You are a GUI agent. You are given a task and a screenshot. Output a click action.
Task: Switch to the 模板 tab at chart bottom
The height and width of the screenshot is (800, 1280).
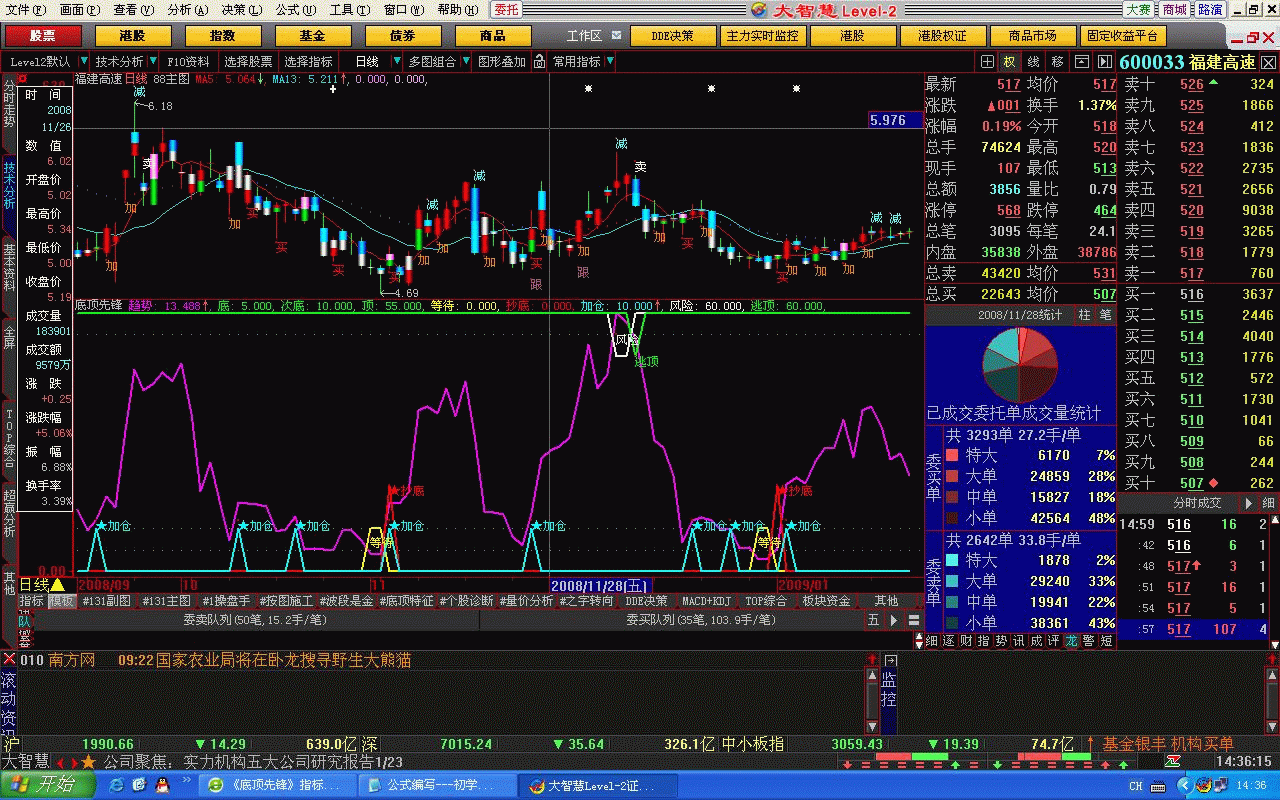click(62, 601)
